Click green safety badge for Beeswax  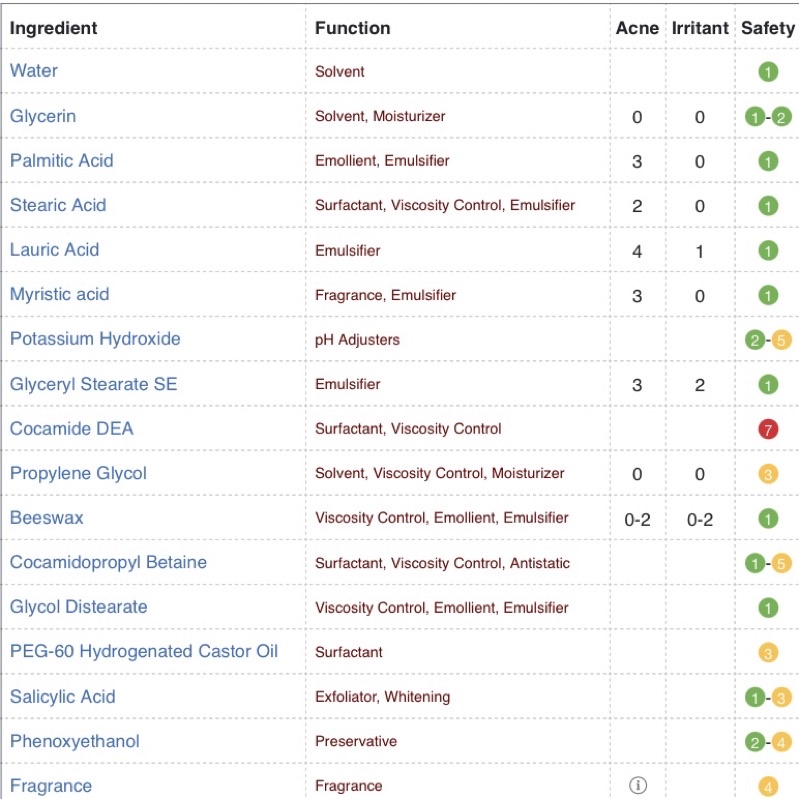point(768,519)
